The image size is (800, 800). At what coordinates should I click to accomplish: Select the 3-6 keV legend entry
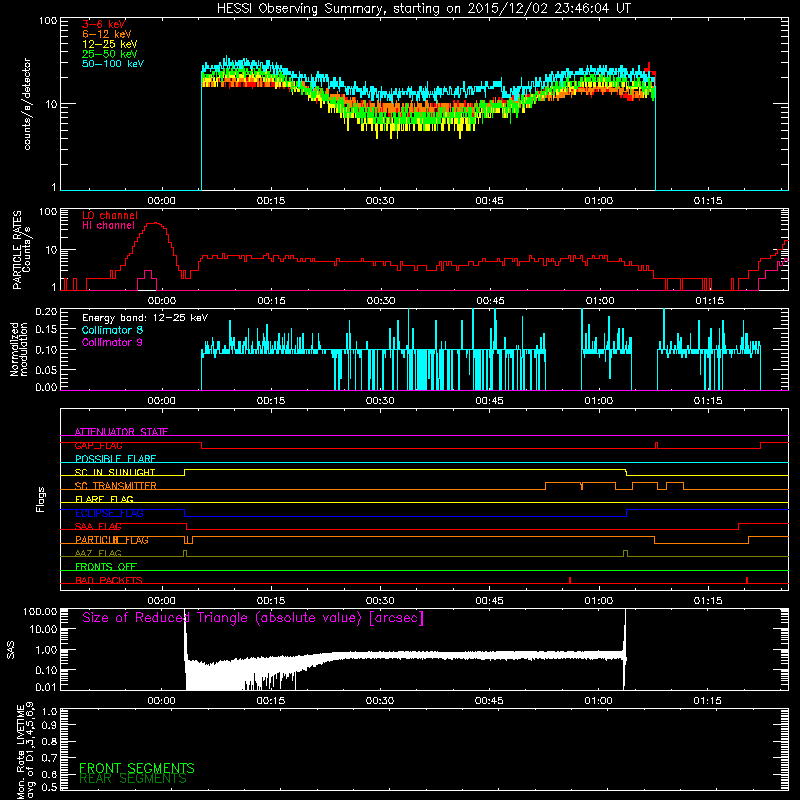coord(104,24)
